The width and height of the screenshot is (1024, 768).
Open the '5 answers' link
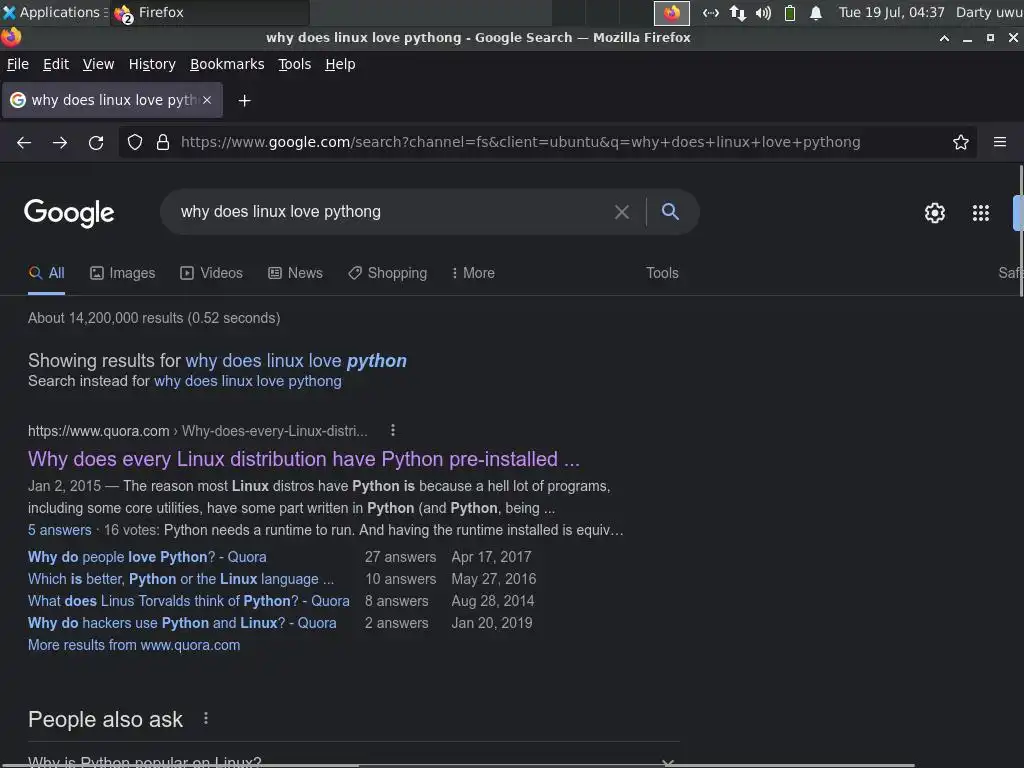pyautogui.click(x=59, y=530)
